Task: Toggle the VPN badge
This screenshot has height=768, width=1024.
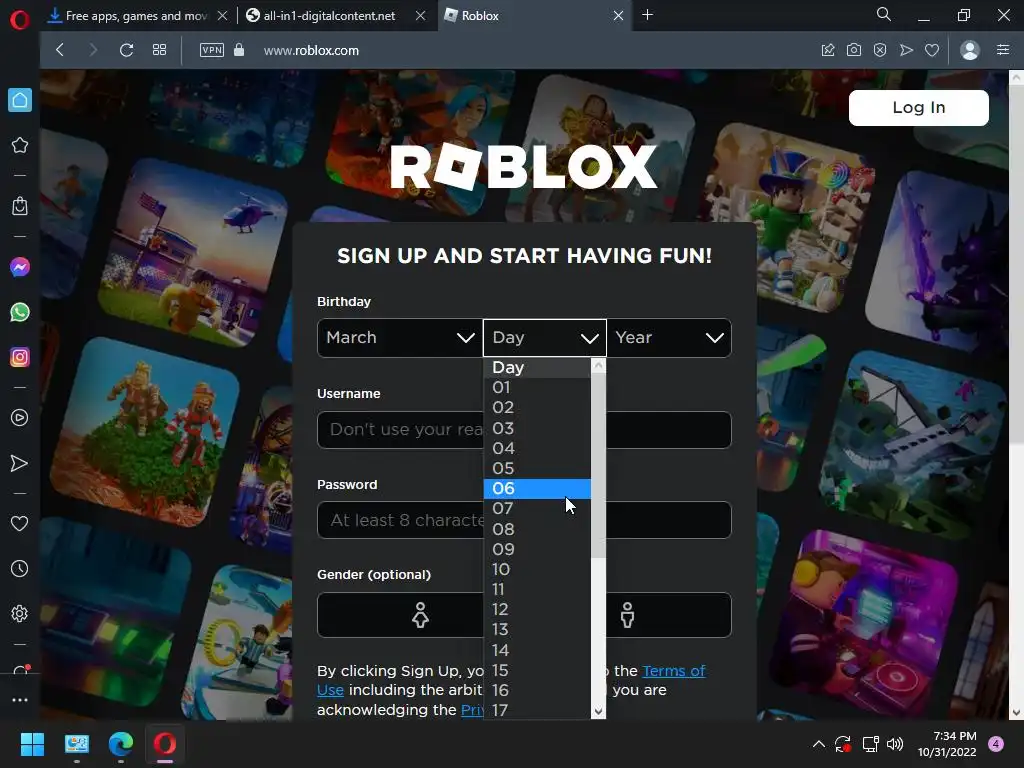Action: click(x=212, y=50)
